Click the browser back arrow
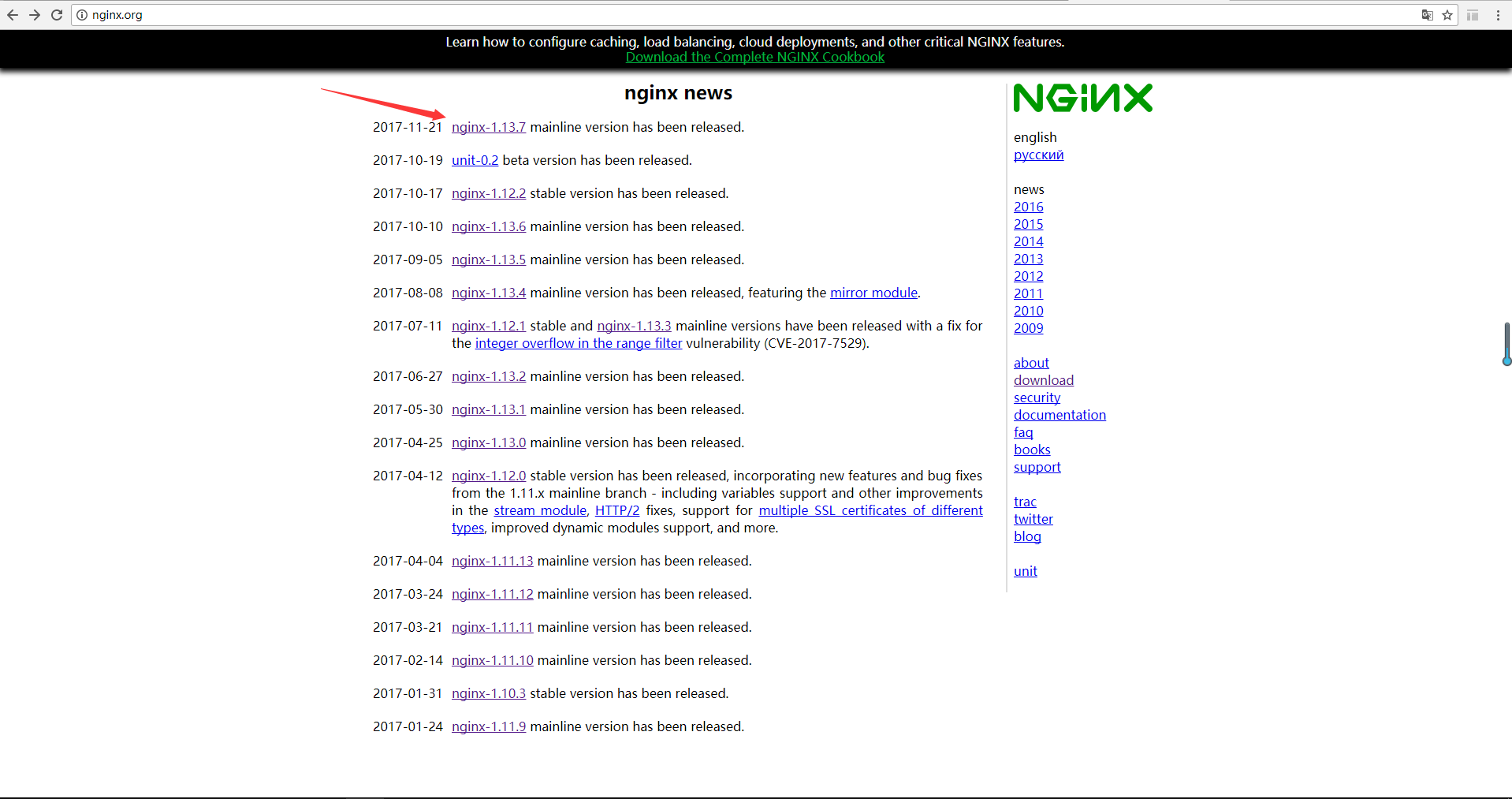Screen dimensions: 1512x799 pos(13,15)
